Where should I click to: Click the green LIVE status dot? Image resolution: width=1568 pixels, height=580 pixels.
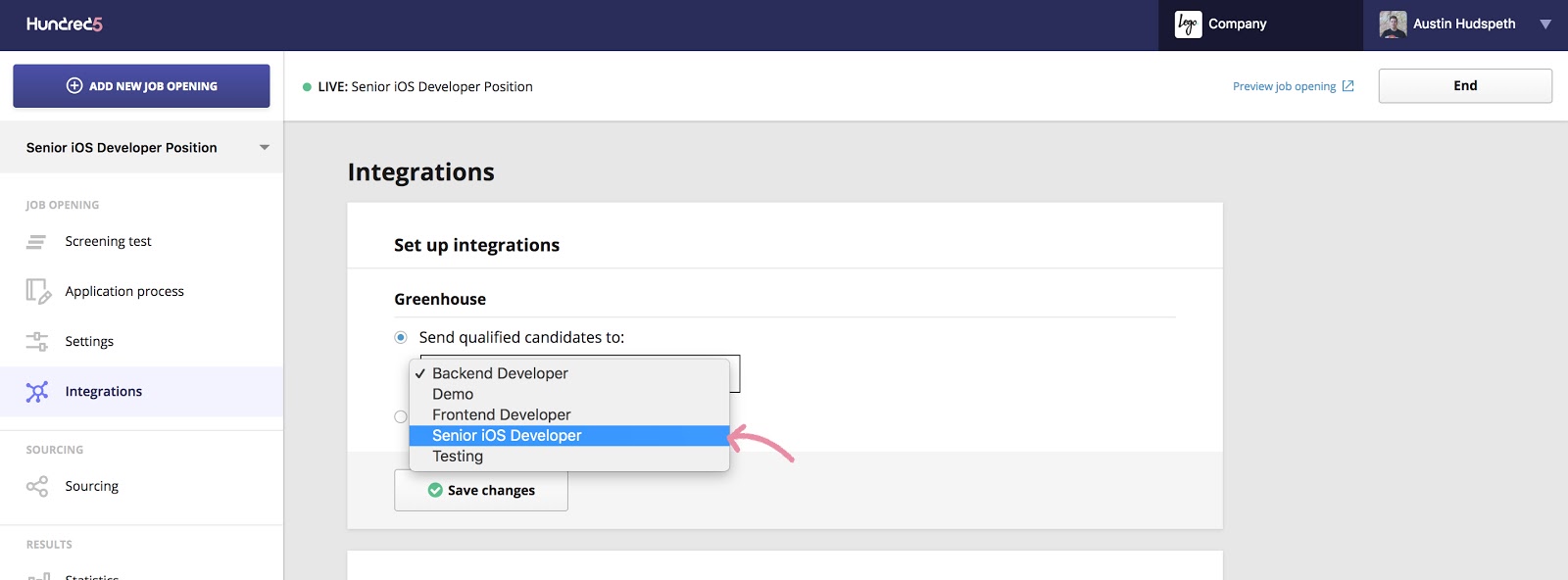pos(307,87)
